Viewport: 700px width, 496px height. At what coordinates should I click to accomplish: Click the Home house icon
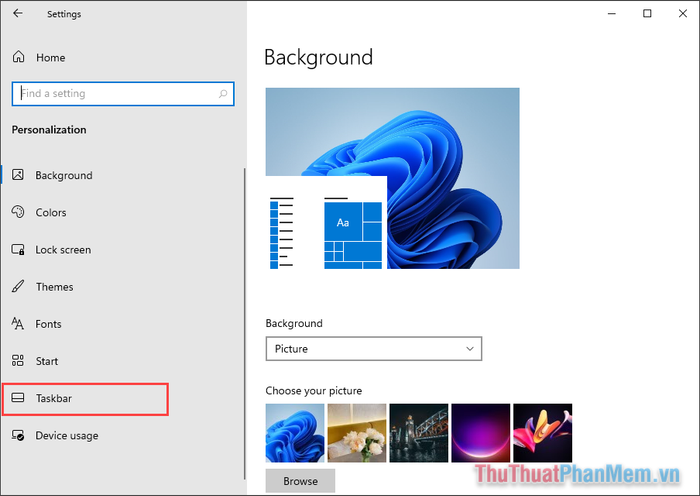18,57
